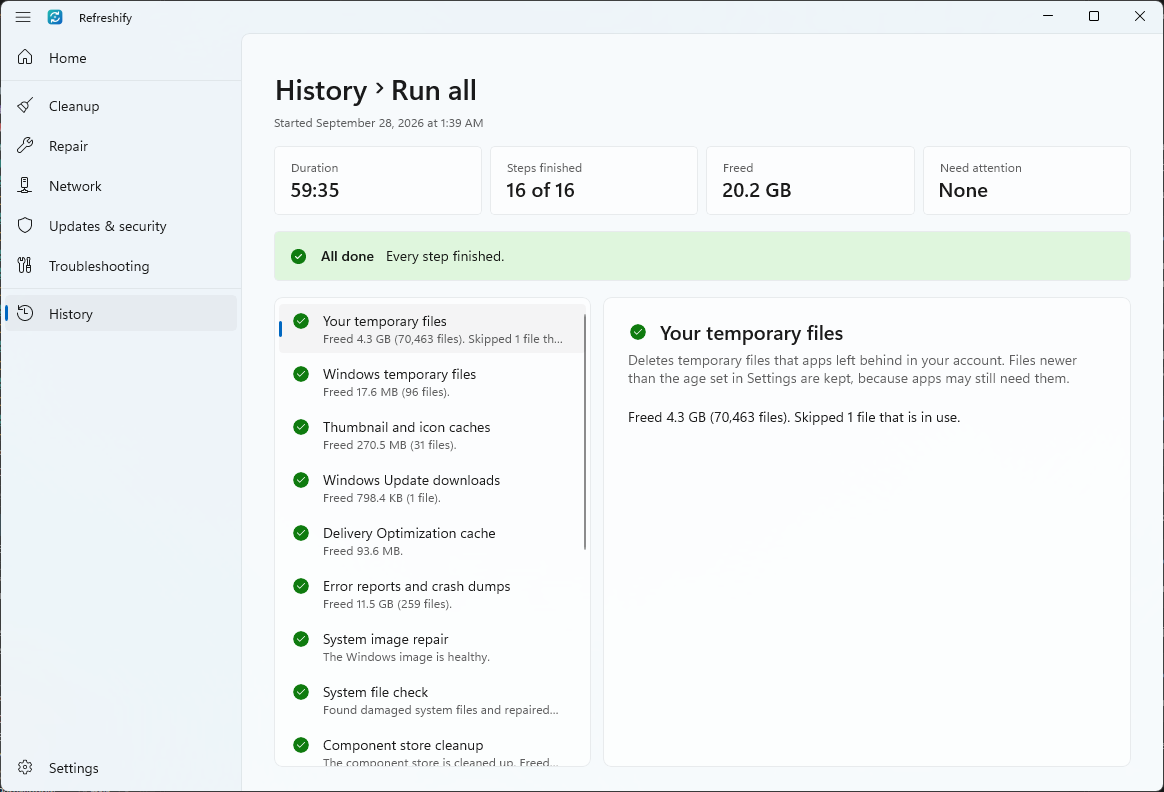Click the Started September 28, 2026 timestamp
Viewport: 1164px width, 792px height.
click(379, 123)
